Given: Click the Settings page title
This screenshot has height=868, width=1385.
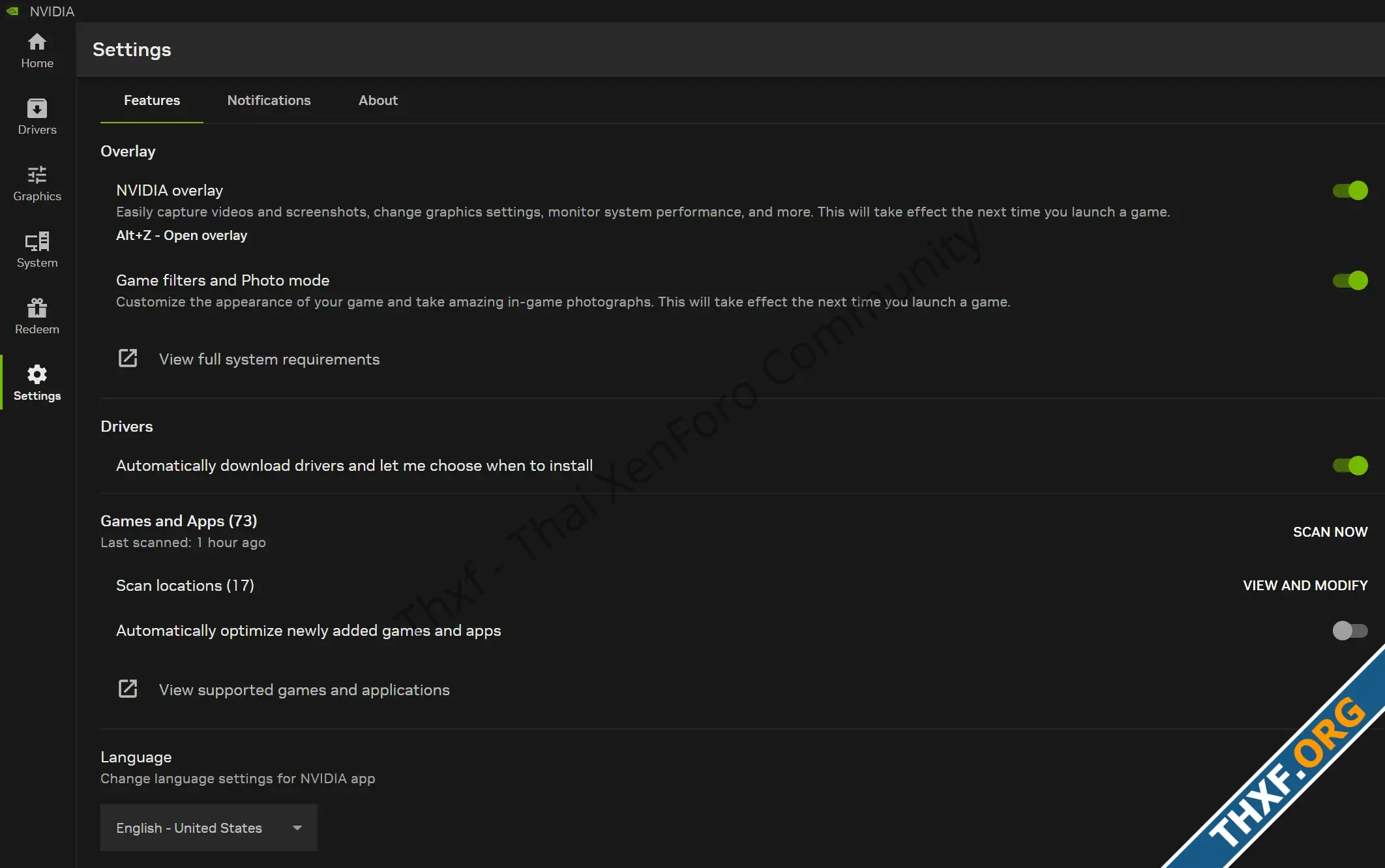Looking at the screenshot, I should coord(132,50).
